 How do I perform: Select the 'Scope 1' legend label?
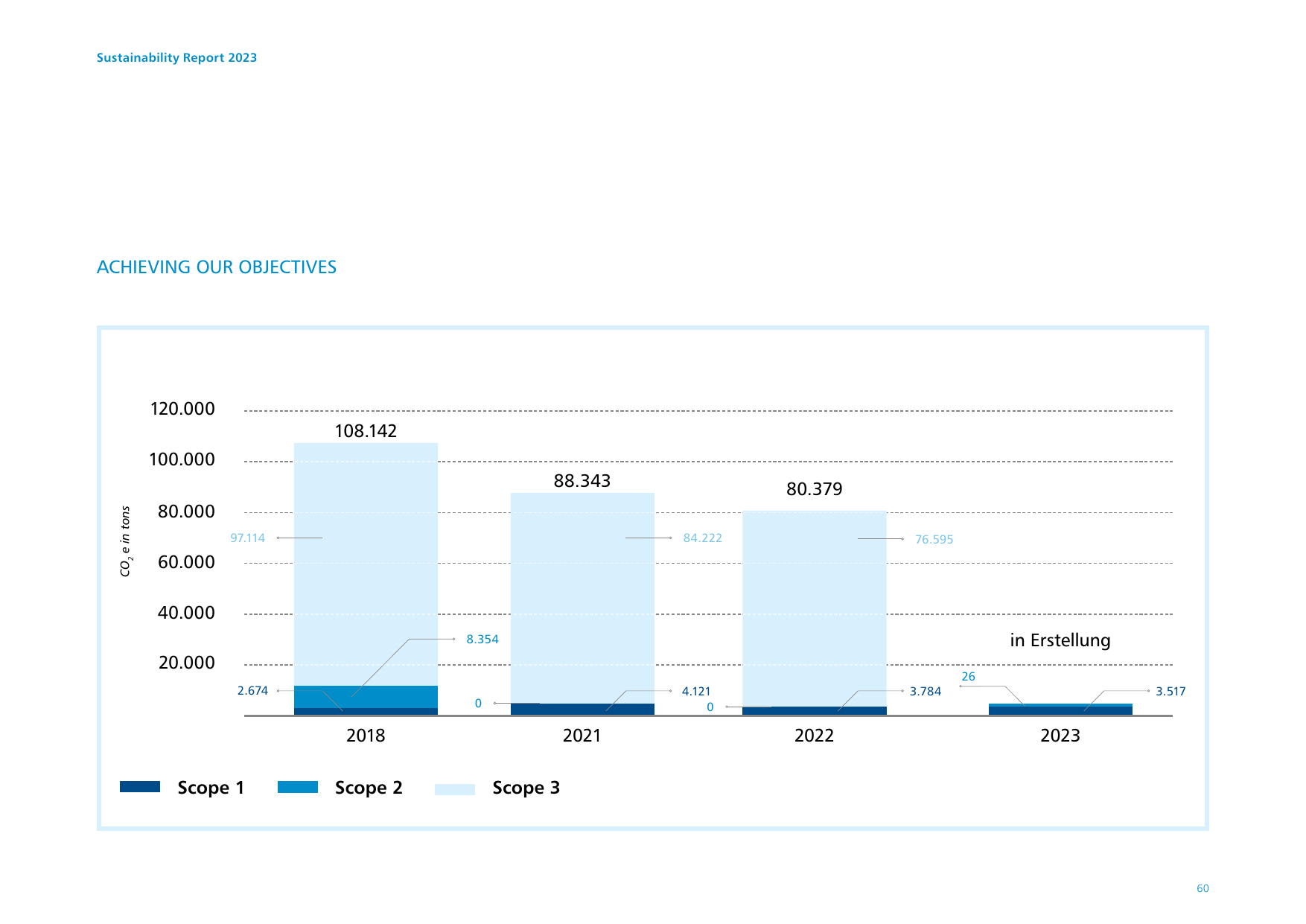pyautogui.click(x=211, y=788)
